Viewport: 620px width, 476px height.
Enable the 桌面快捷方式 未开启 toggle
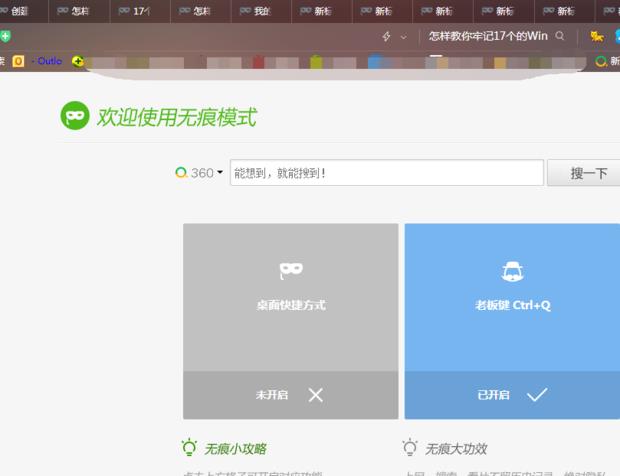[x=290, y=395]
